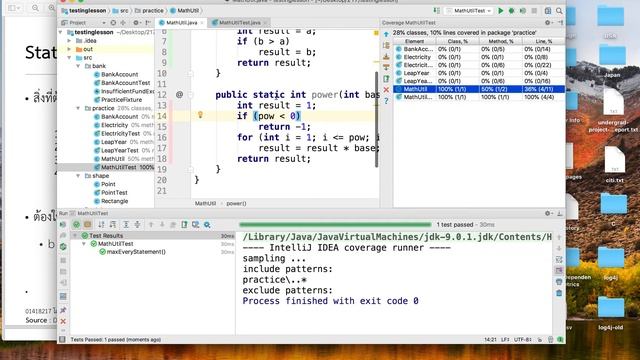The image size is (640, 360).
Task: Expand the .idea folder
Action: [x=69, y=40]
